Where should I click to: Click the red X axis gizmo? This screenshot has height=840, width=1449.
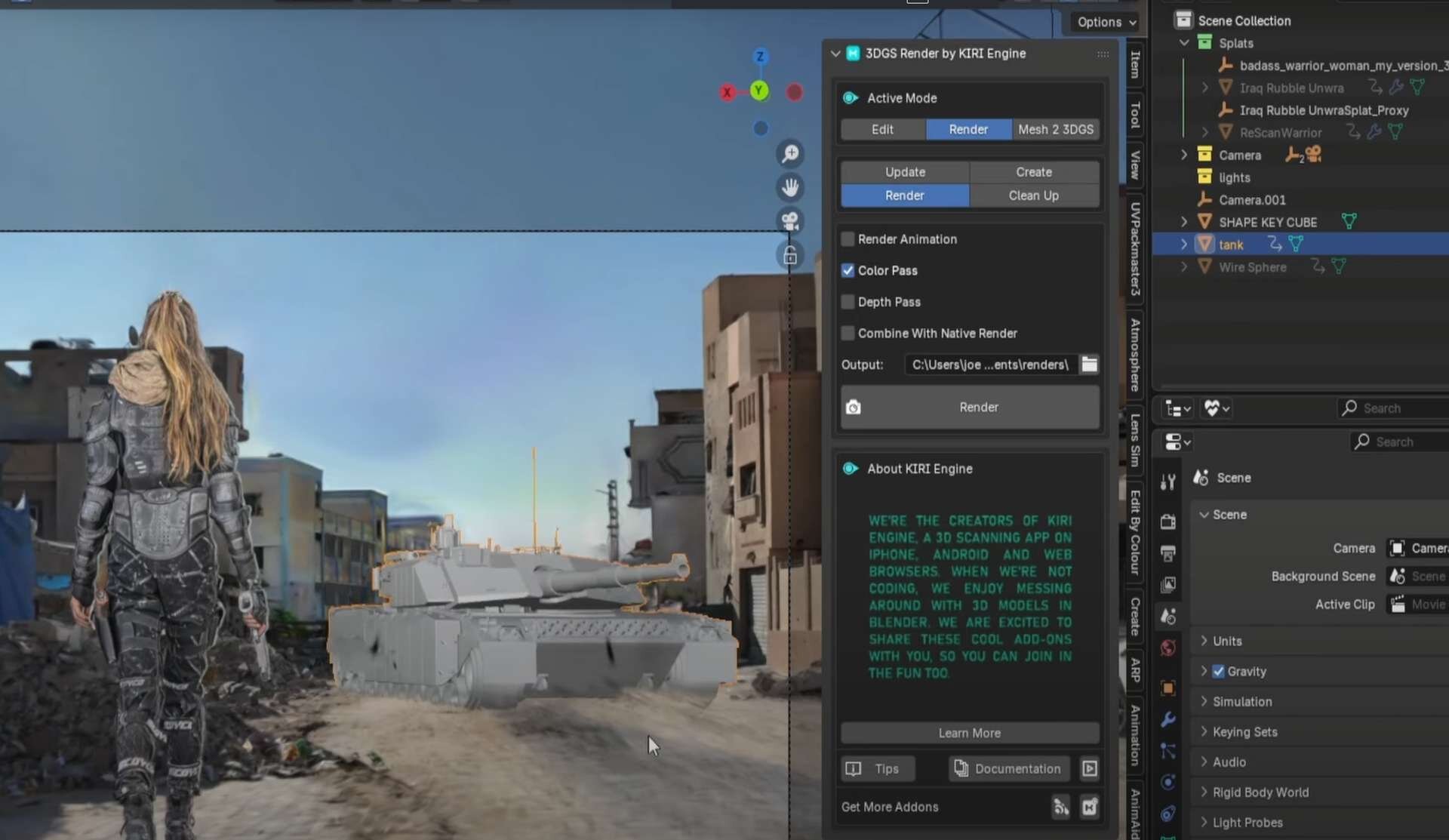click(x=727, y=92)
